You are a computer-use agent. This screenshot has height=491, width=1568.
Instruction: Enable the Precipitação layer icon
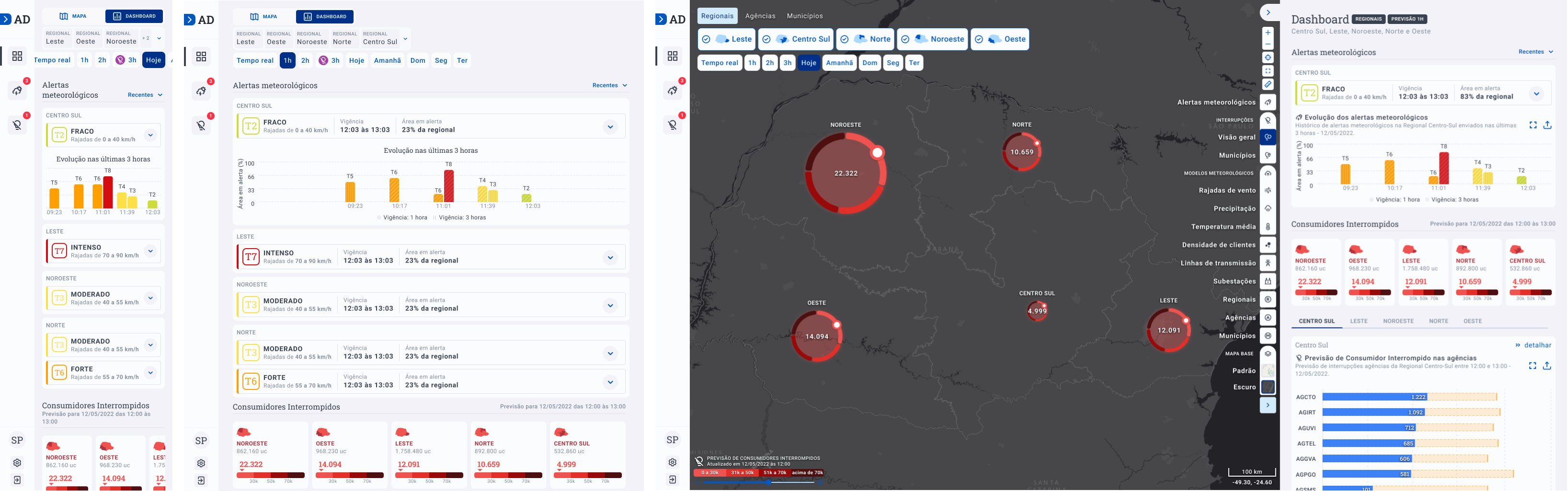pyautogui.click(x=1268, y=209)
